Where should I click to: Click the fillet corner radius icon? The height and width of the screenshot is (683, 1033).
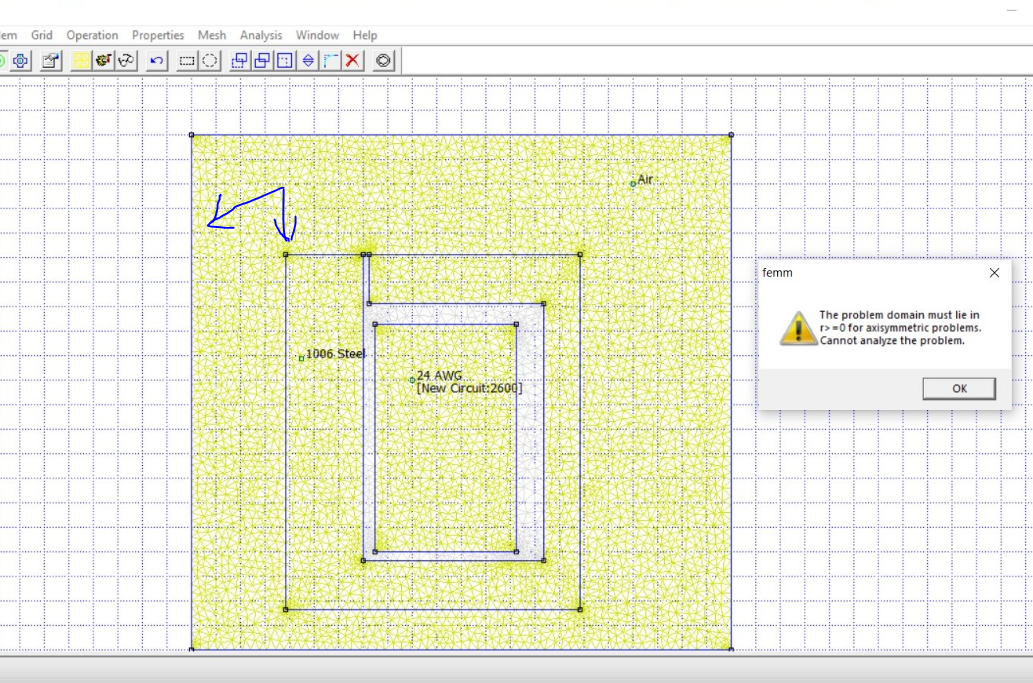click(331, 61)
